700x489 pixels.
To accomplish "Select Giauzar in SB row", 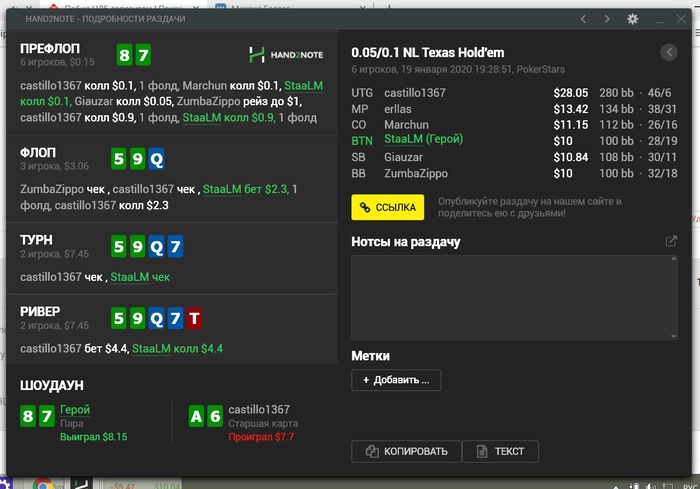I will coord(403,157).
